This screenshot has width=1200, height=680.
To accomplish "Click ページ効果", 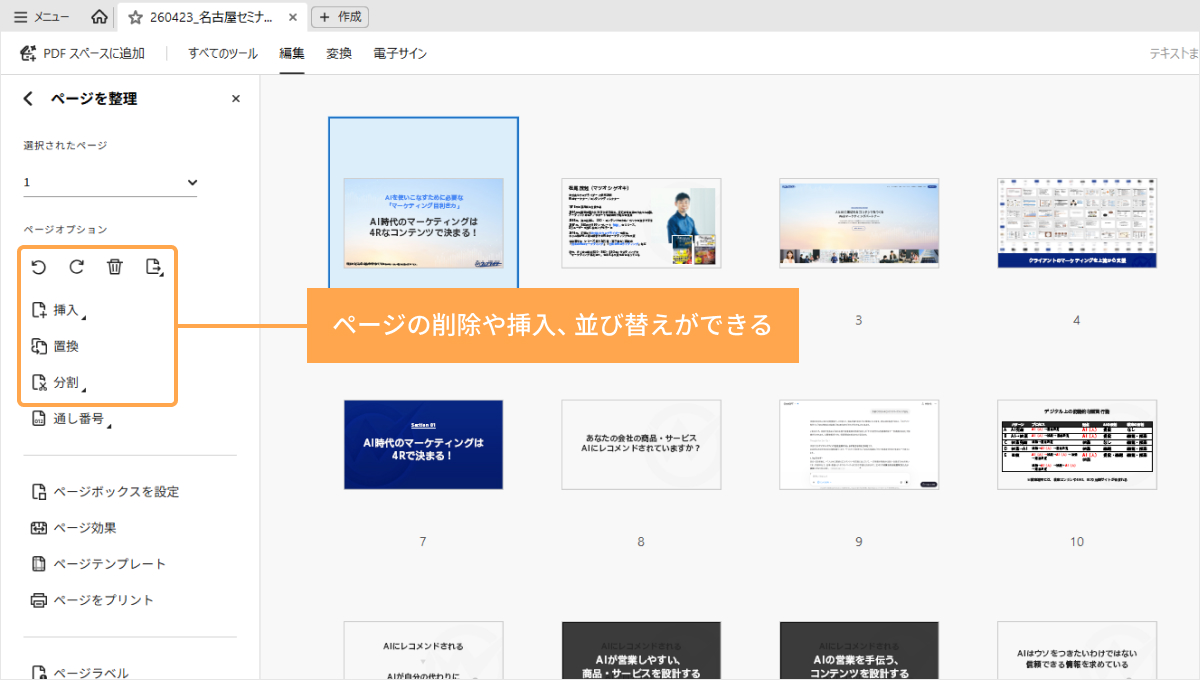I will click(74, 527).
